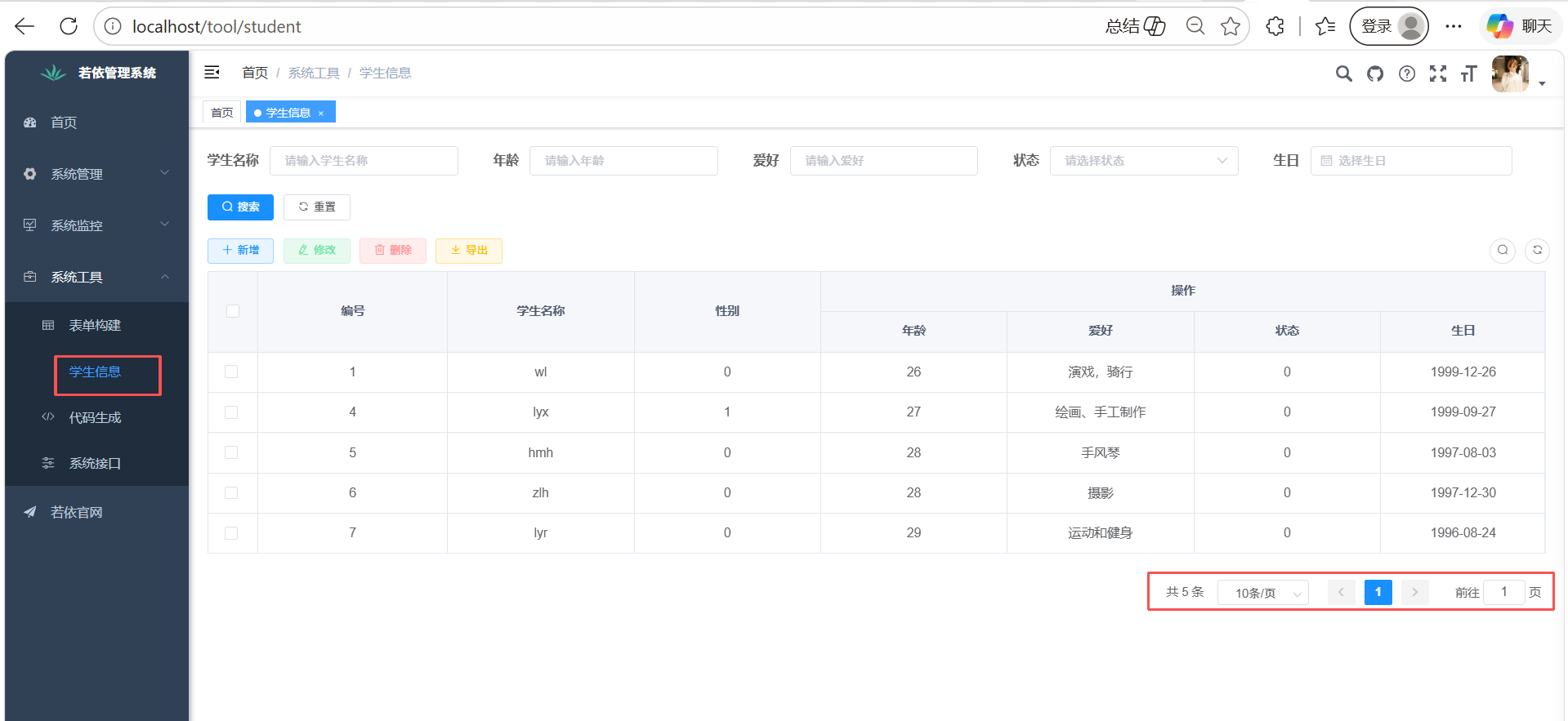Open the favorites list icon
Image resolution: width=1568 pixels, height=721 pixels.
pyautogui.click(x=1325, y=26)
